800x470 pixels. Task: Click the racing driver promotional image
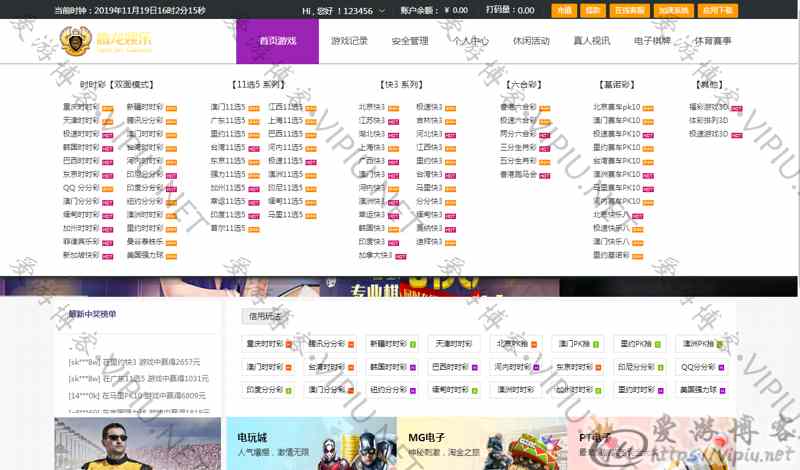pos(138,443)
